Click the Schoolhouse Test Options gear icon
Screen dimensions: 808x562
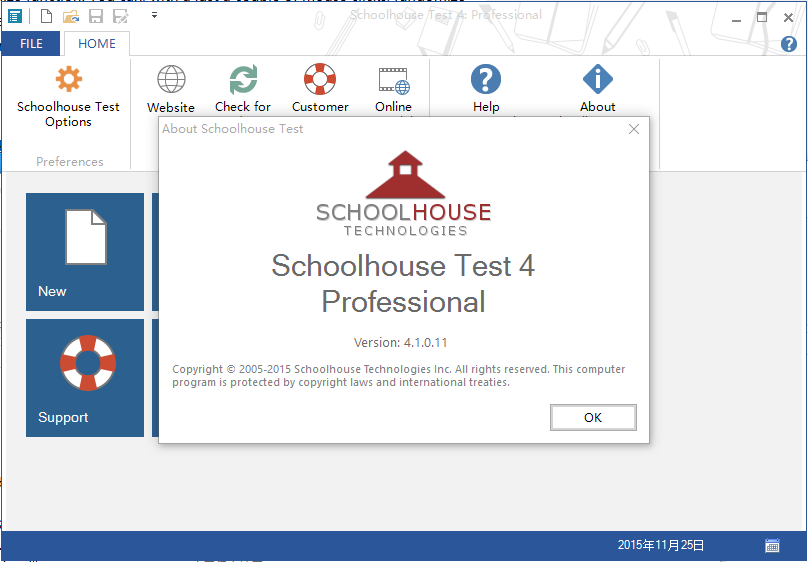click(x=68, y=80)
